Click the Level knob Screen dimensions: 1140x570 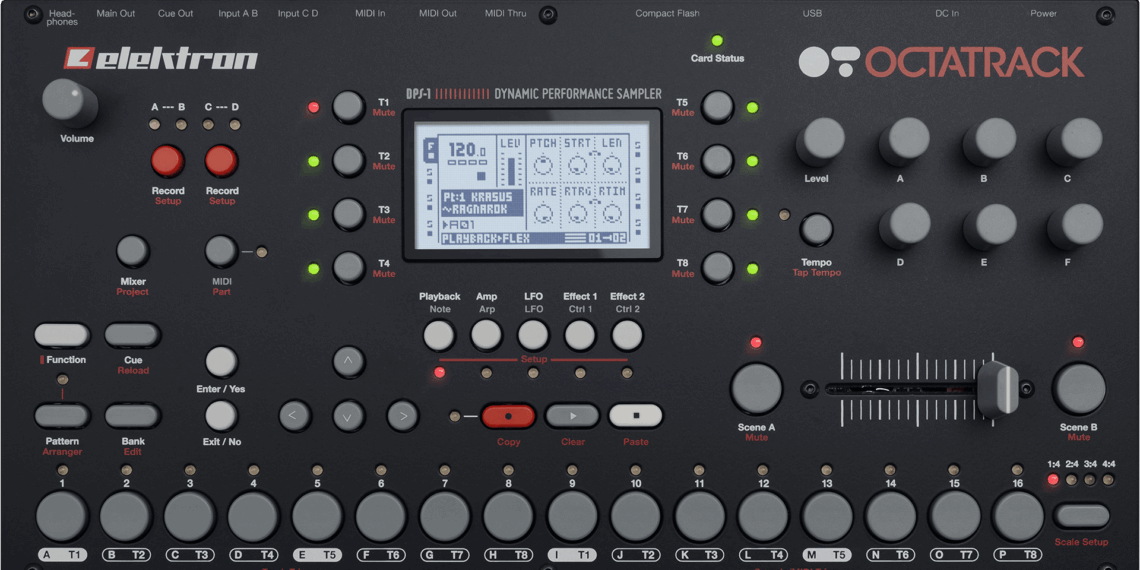tap(819, 142)
